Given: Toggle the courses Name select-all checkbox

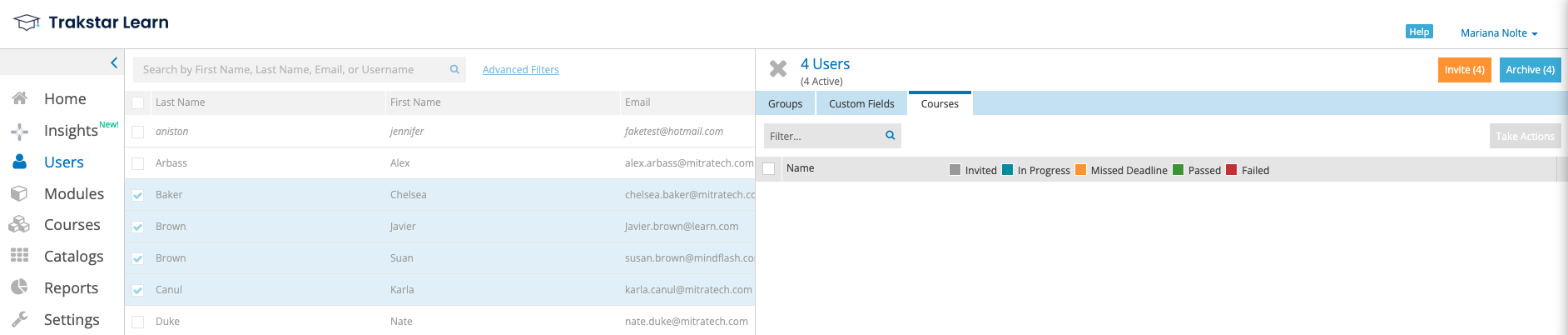Looking at the screenshot, I should point(769,168).
